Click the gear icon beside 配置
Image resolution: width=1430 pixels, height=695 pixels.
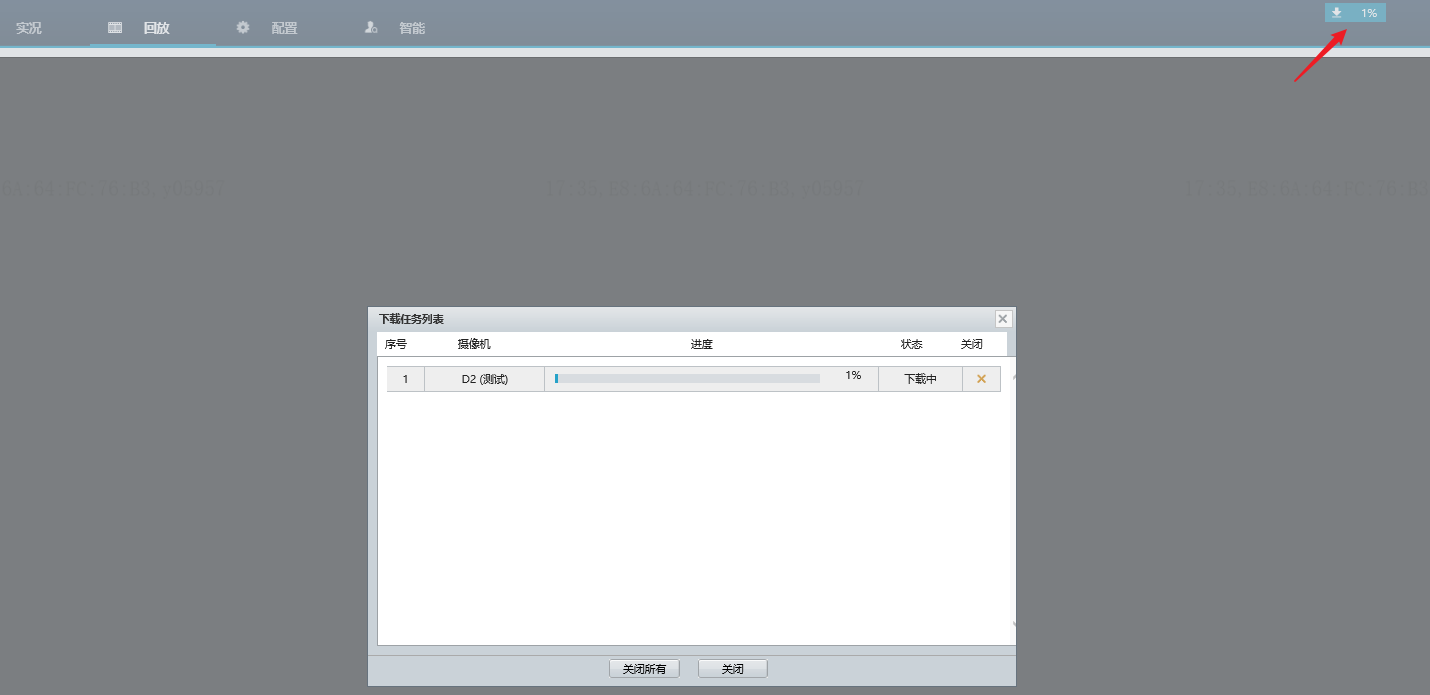click(x=243, y=28)
